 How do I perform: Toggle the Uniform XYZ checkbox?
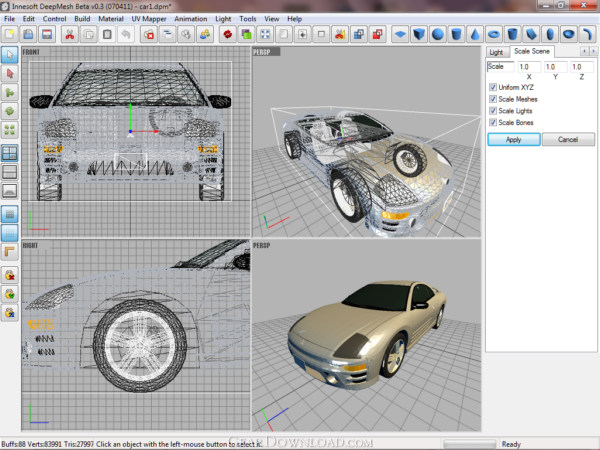[x=493, y=87]
